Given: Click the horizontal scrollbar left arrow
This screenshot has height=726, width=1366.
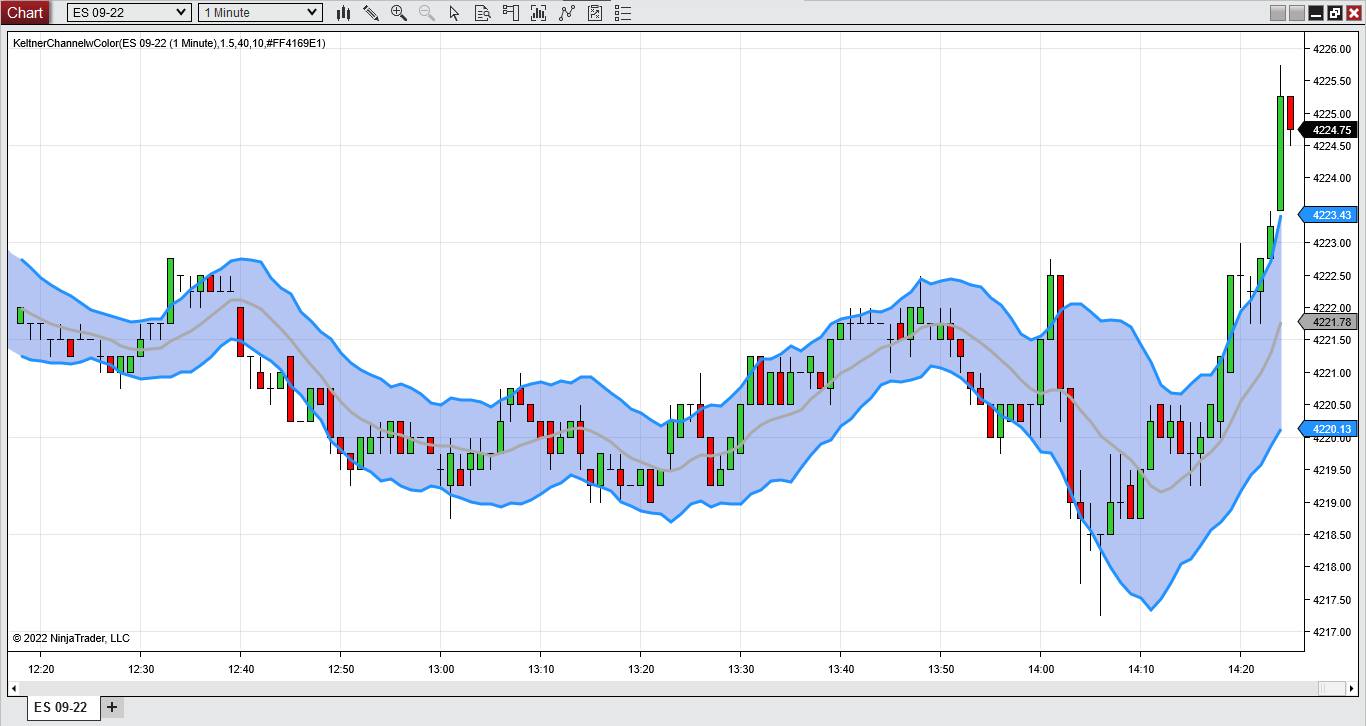Looking at the screenshot, I should pyautogui.click(x=14, y=688).
